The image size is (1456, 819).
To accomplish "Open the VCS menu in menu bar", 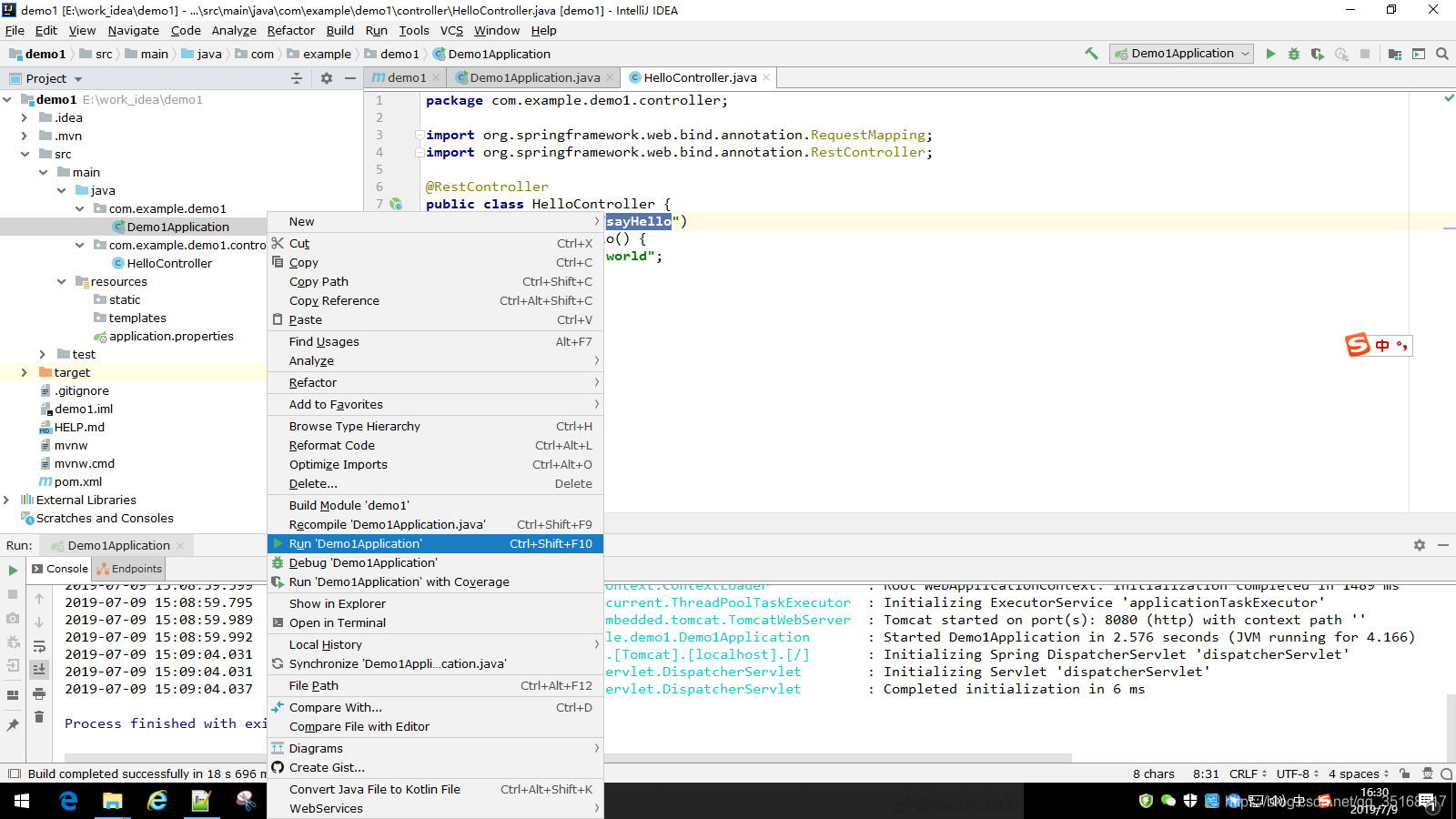I will click(451, 30).
